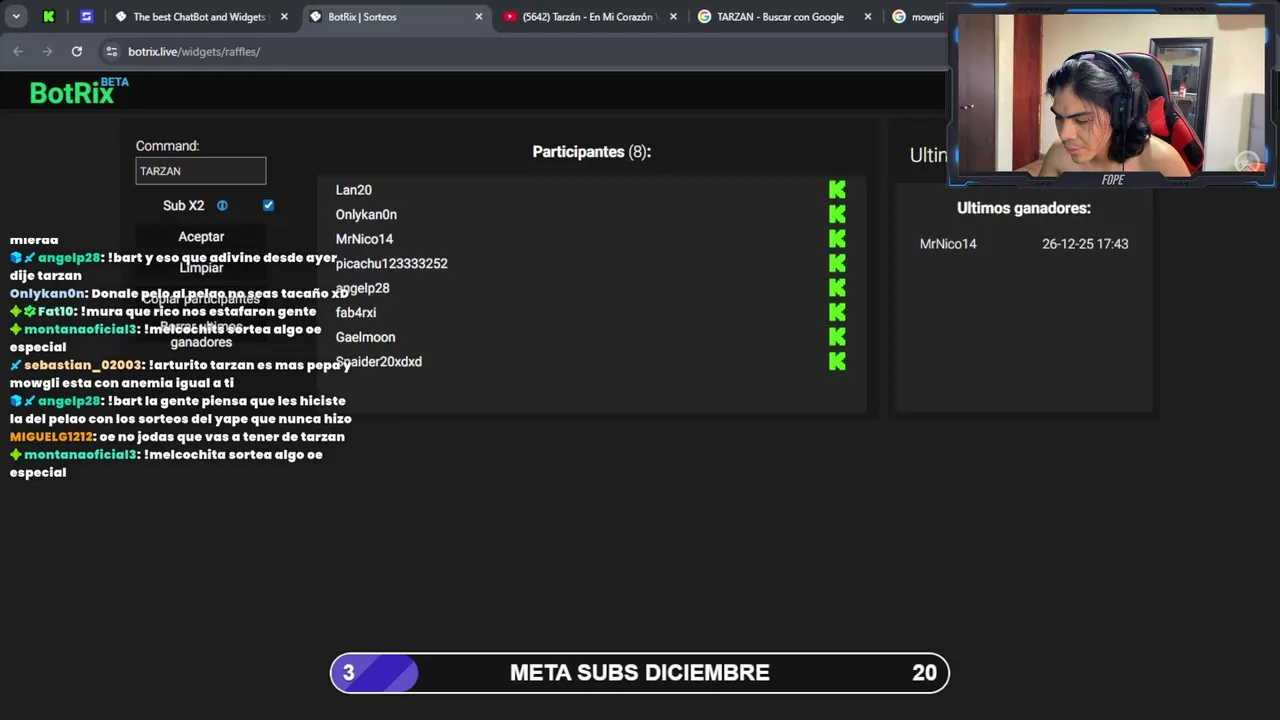The width and height of the screenshot is (1280, 720).
Task: Select participant MrNico14 in participants list
Action: coord(364,239)
